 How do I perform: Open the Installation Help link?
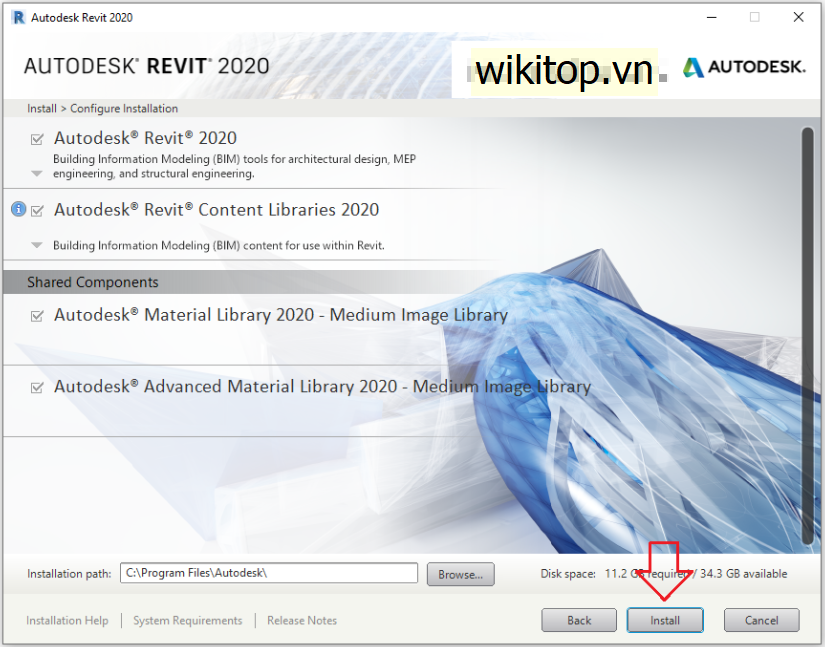tap(67, 621)
